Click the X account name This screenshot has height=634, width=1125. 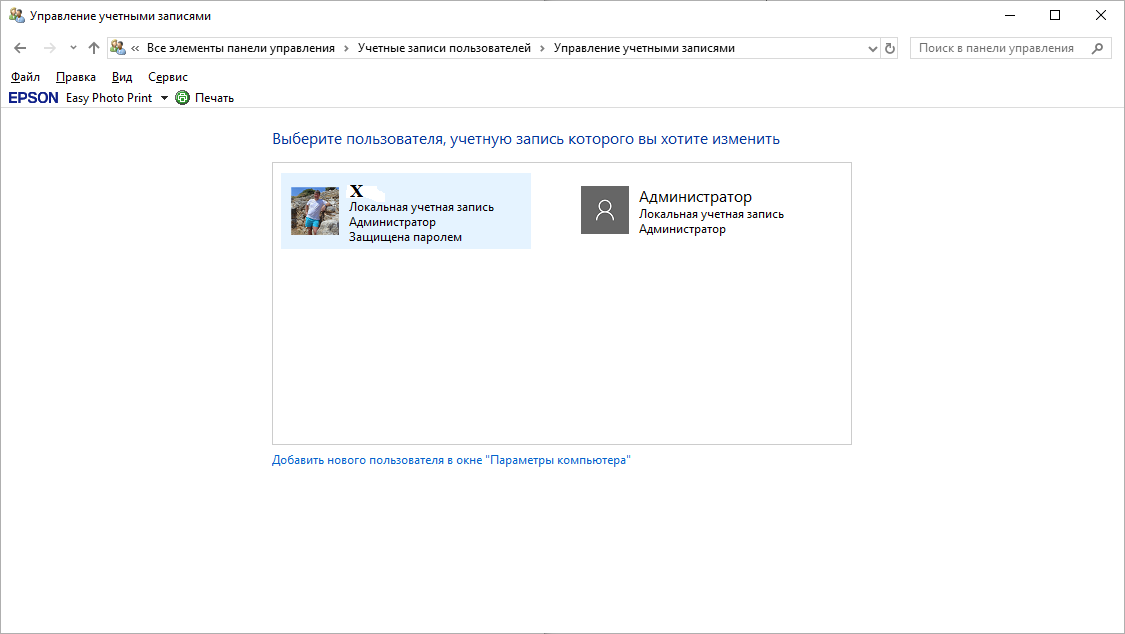pos(357,191)
